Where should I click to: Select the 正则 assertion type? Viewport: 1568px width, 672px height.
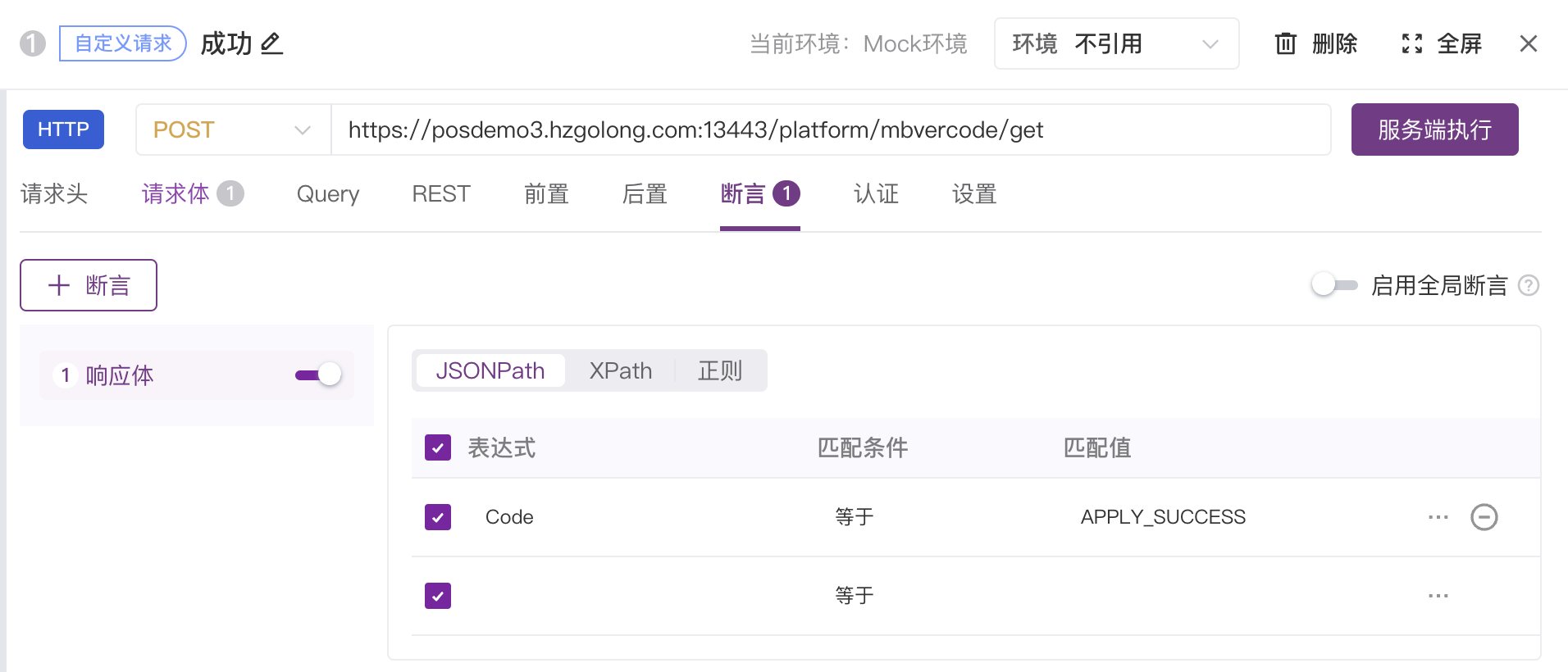[x=720, y=370]
